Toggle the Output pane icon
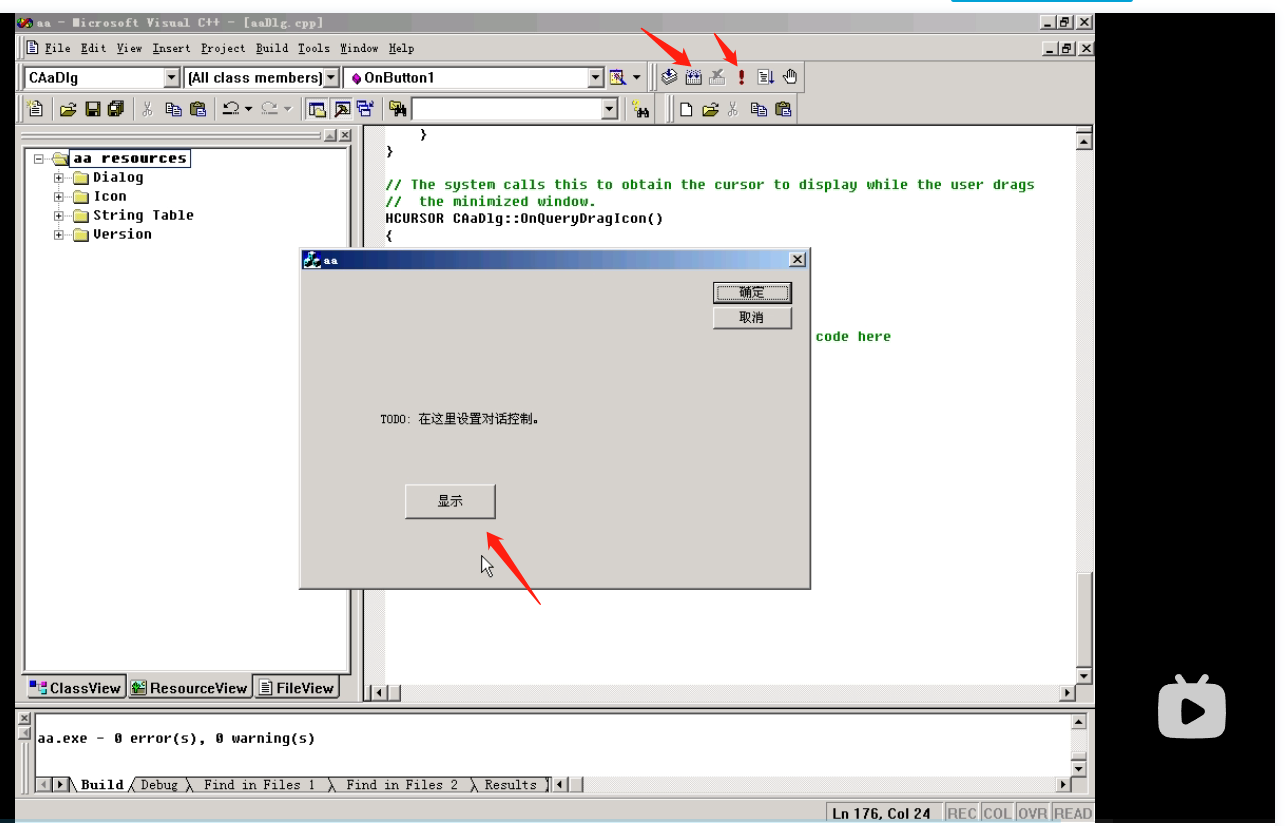 coord(341,109)
